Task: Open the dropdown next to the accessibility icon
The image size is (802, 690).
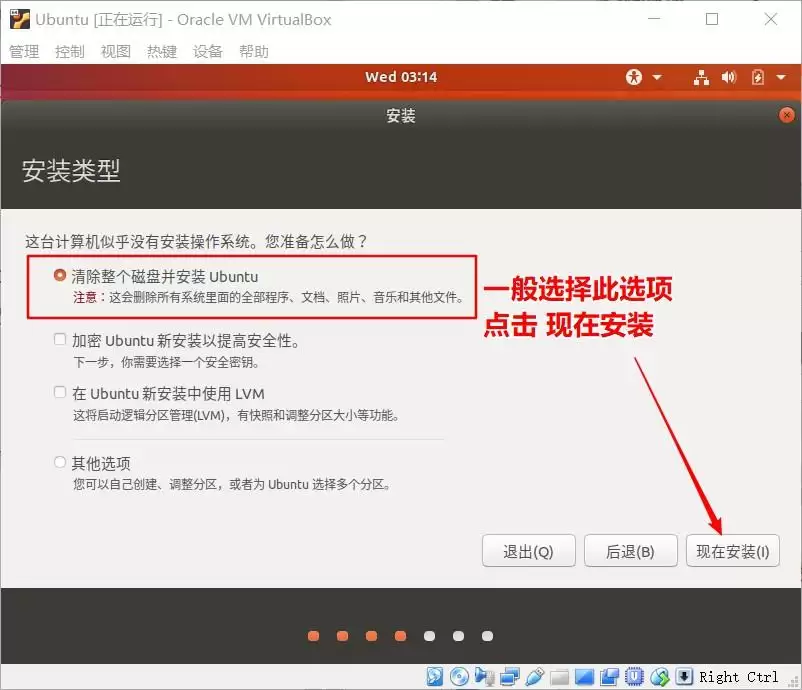Action: coord(656,77)
